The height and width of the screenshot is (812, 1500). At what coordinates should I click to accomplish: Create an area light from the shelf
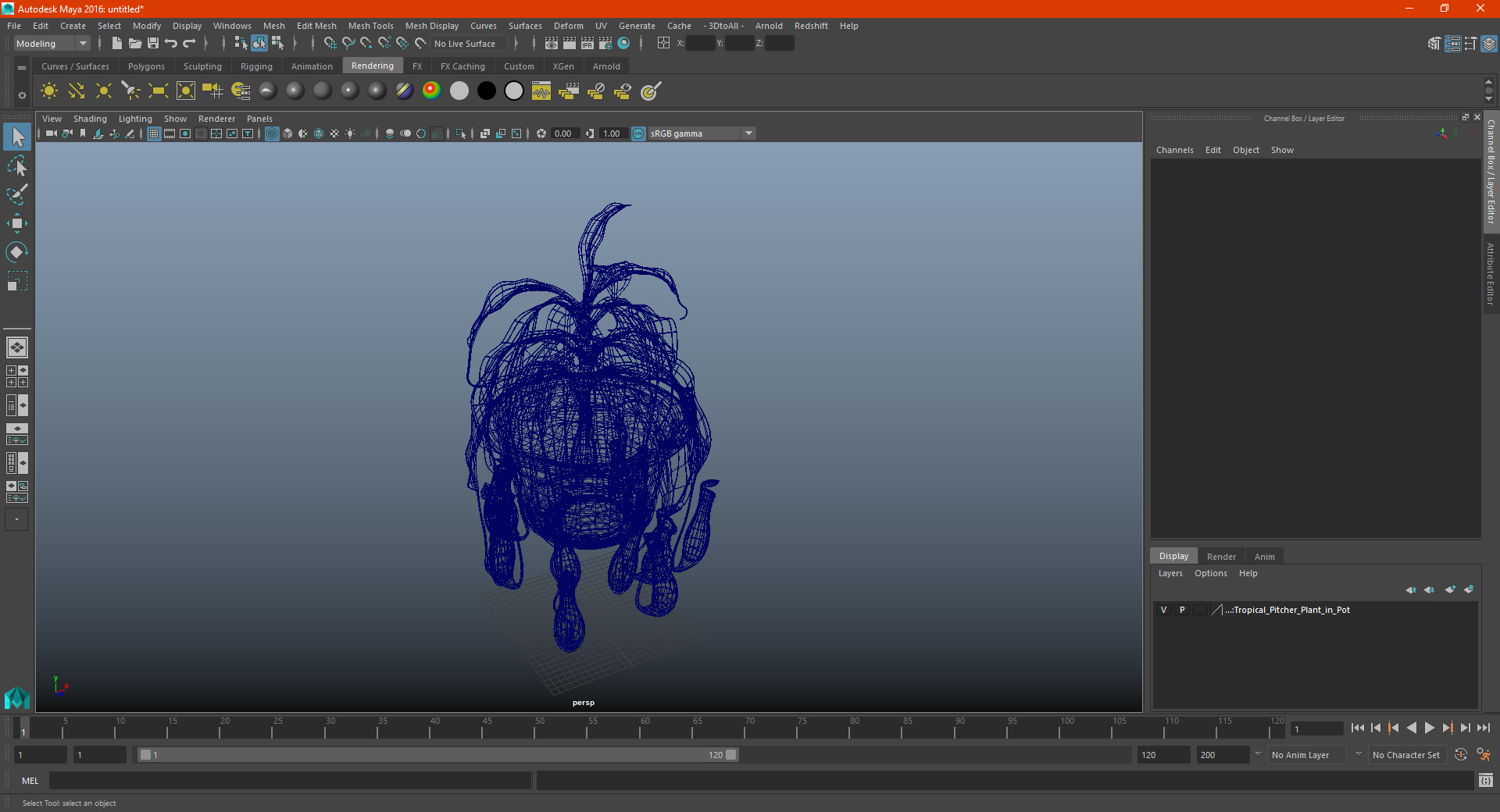(158, 91)
